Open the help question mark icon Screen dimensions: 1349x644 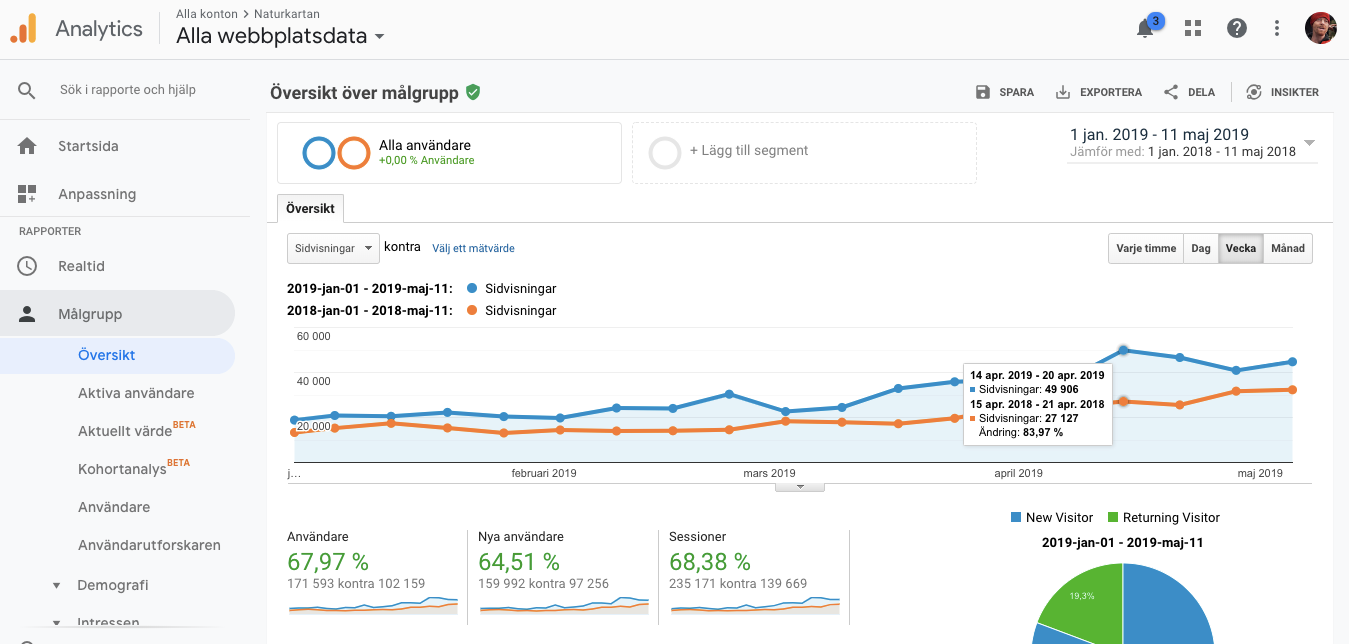pos(1237,28)
